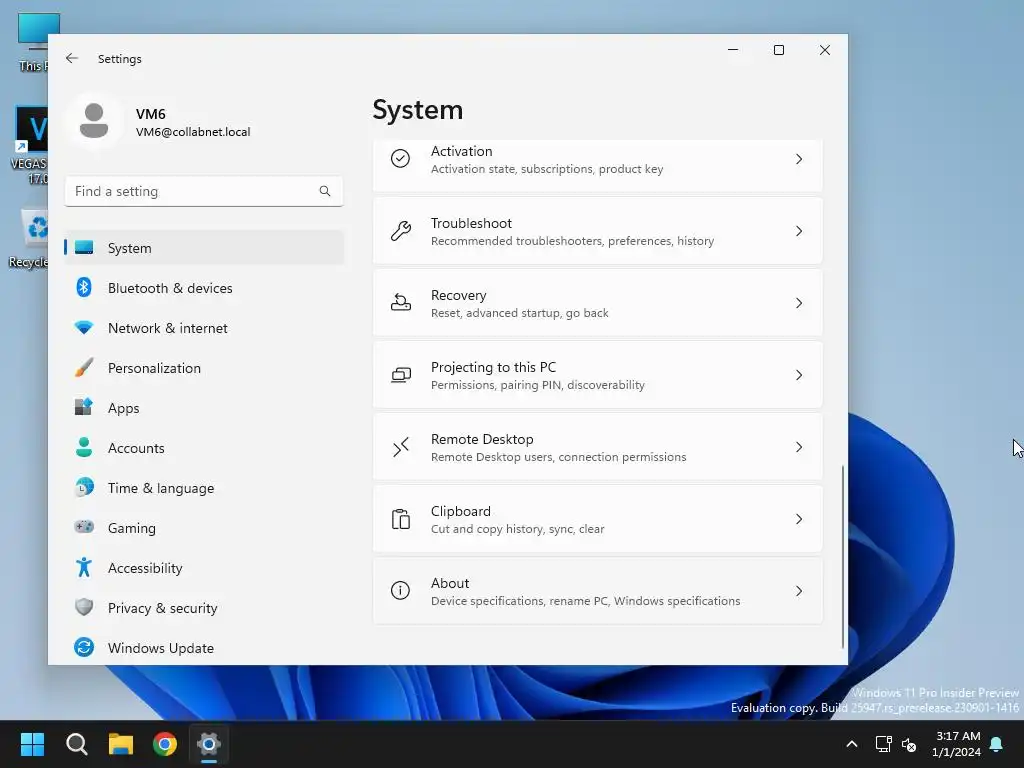Launch Google Chrome from taskbar
This screenshot has height=768, width=1024.
pyautogui.click(x=165, y=744)
